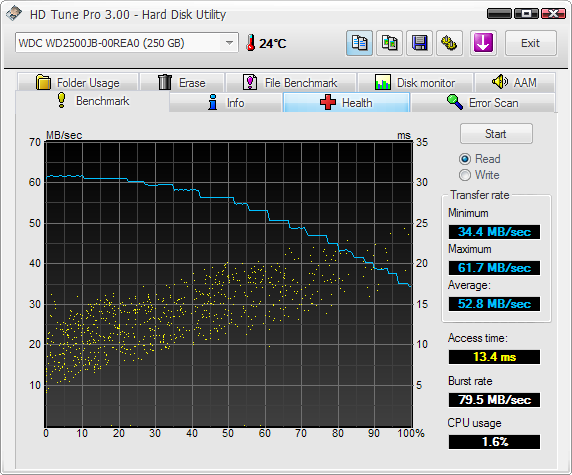Expand the drive selection dropdown arrow
Viewport: 572px width, 475px height.
[229, 43]
